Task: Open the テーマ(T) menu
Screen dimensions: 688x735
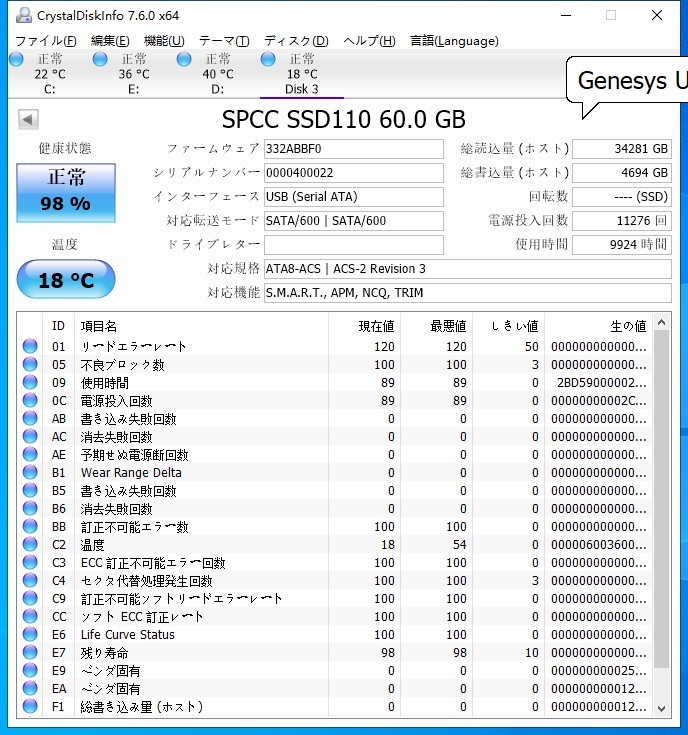Action: (x=224, y=41)
